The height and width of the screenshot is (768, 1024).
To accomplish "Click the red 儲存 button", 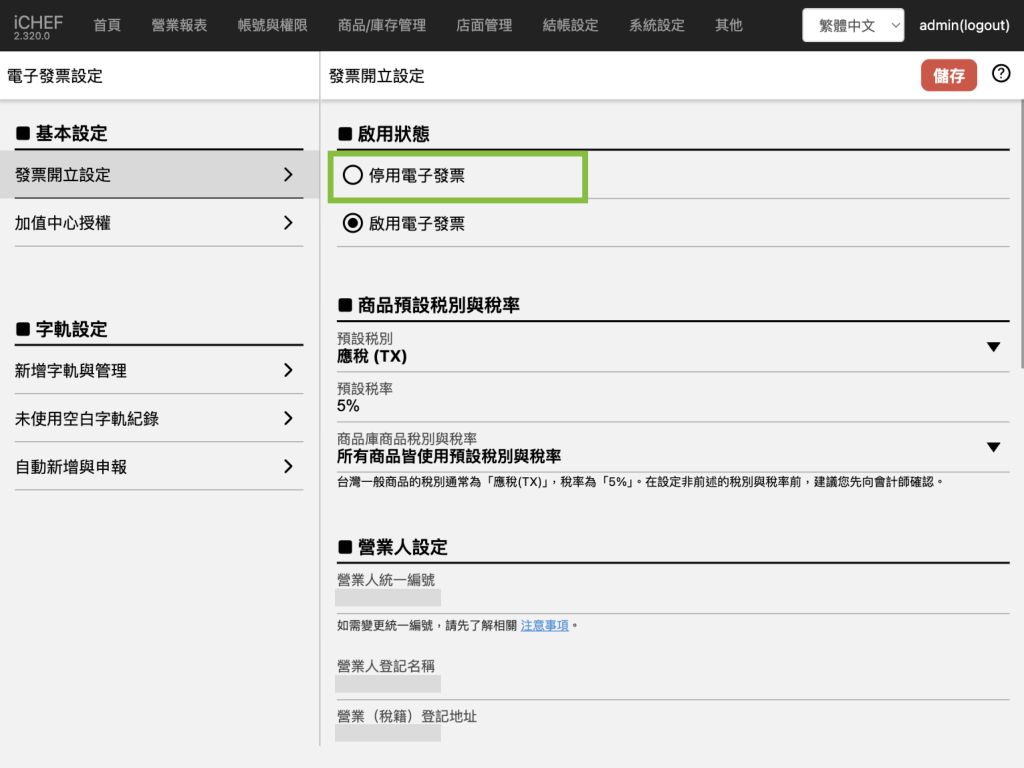I will click(948, 75).
